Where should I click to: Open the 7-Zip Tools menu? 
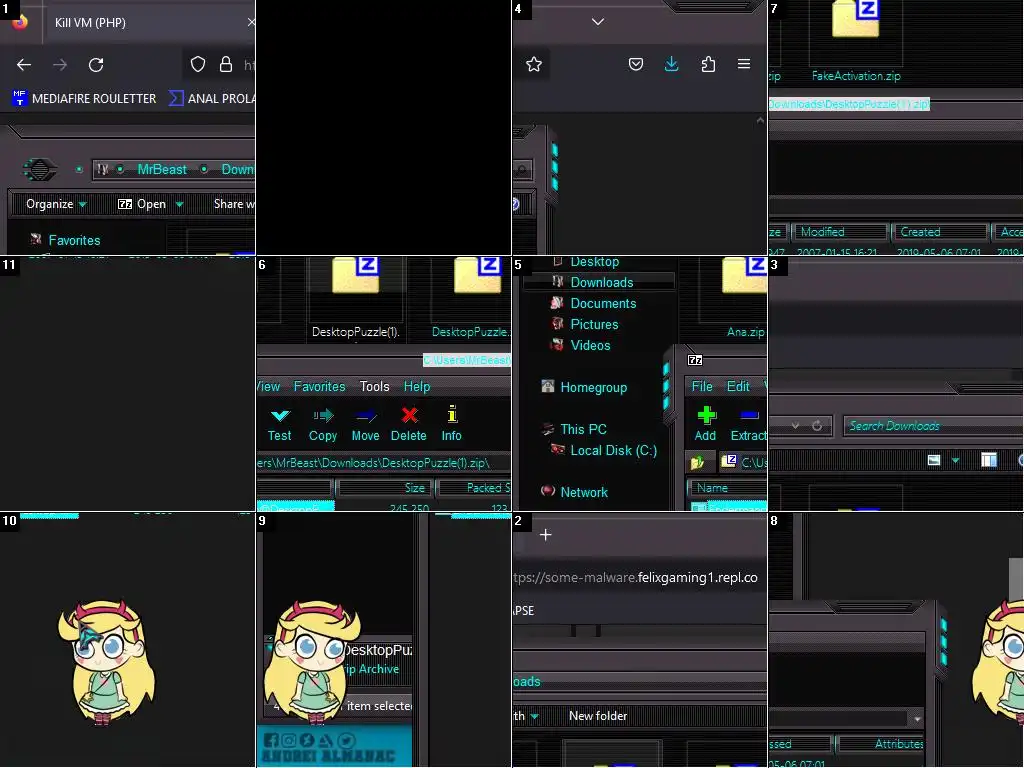[374, 387]
